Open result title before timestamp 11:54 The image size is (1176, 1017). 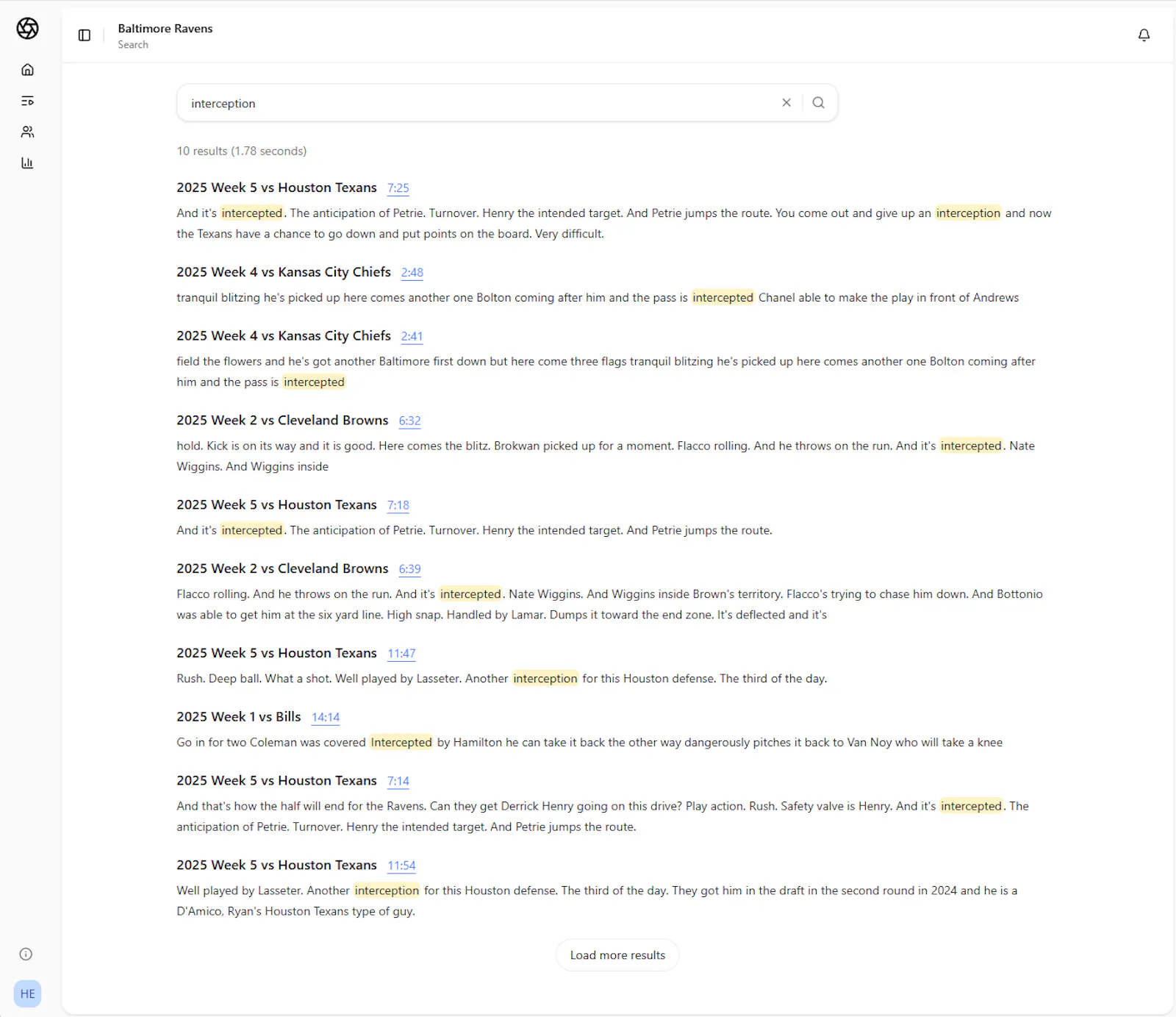(276, 866)
